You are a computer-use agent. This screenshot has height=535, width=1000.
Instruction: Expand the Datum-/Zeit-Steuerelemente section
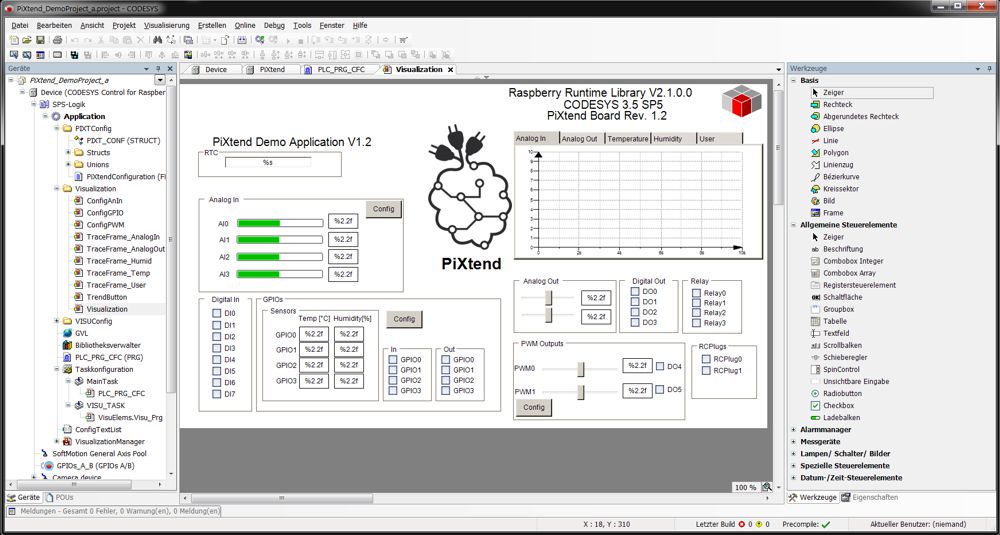click(794, 478)
